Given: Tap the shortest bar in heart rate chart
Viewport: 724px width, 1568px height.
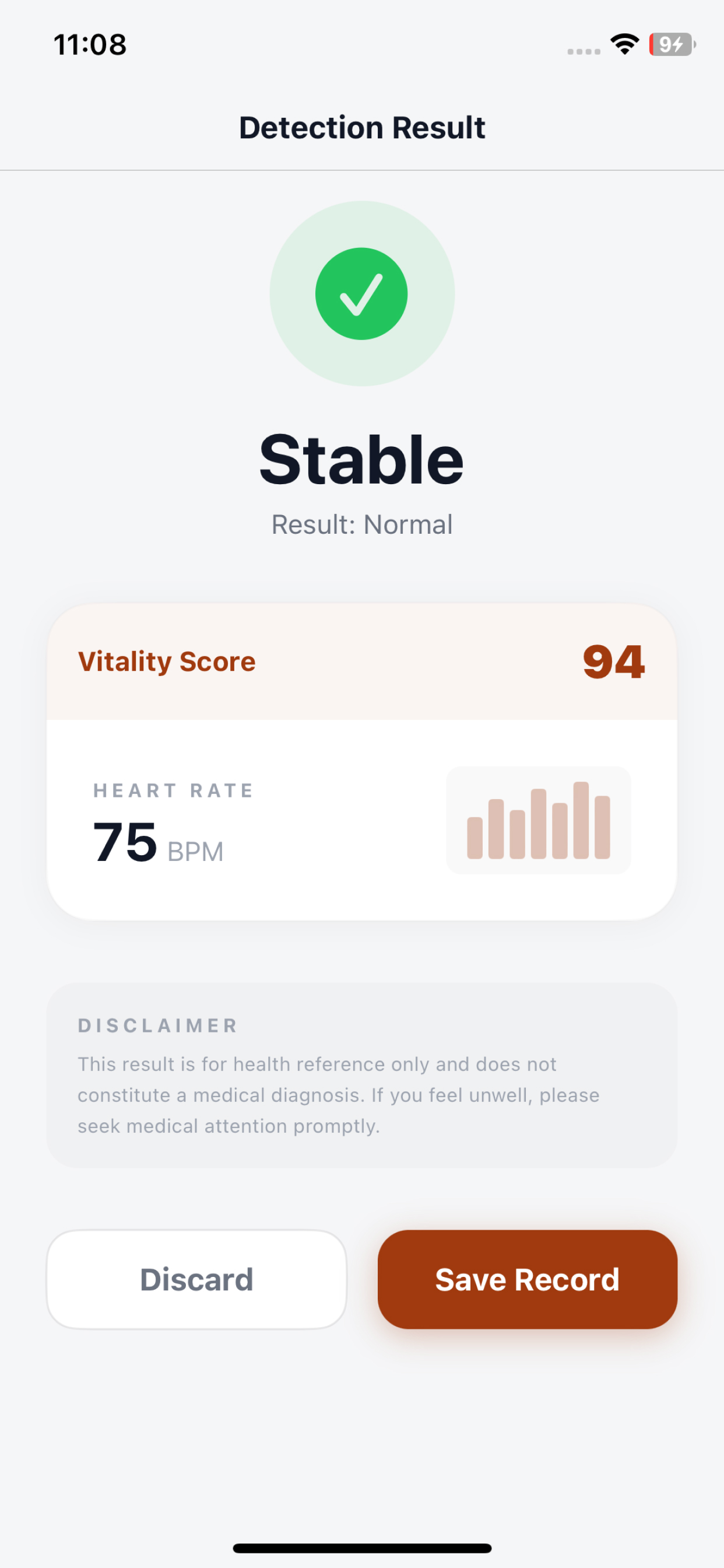Looking at the screenshot, I should tap(475, 838).
